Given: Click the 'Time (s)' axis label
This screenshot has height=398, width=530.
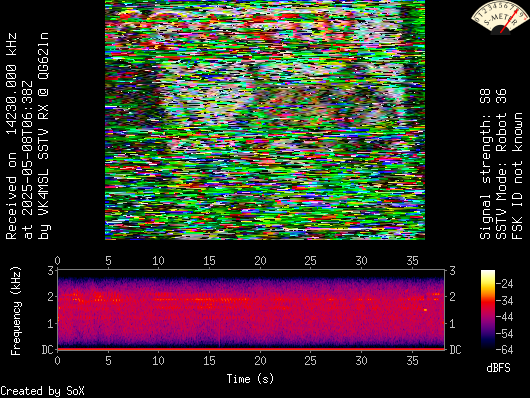Looking at the screenshot, I should [250, 379].
